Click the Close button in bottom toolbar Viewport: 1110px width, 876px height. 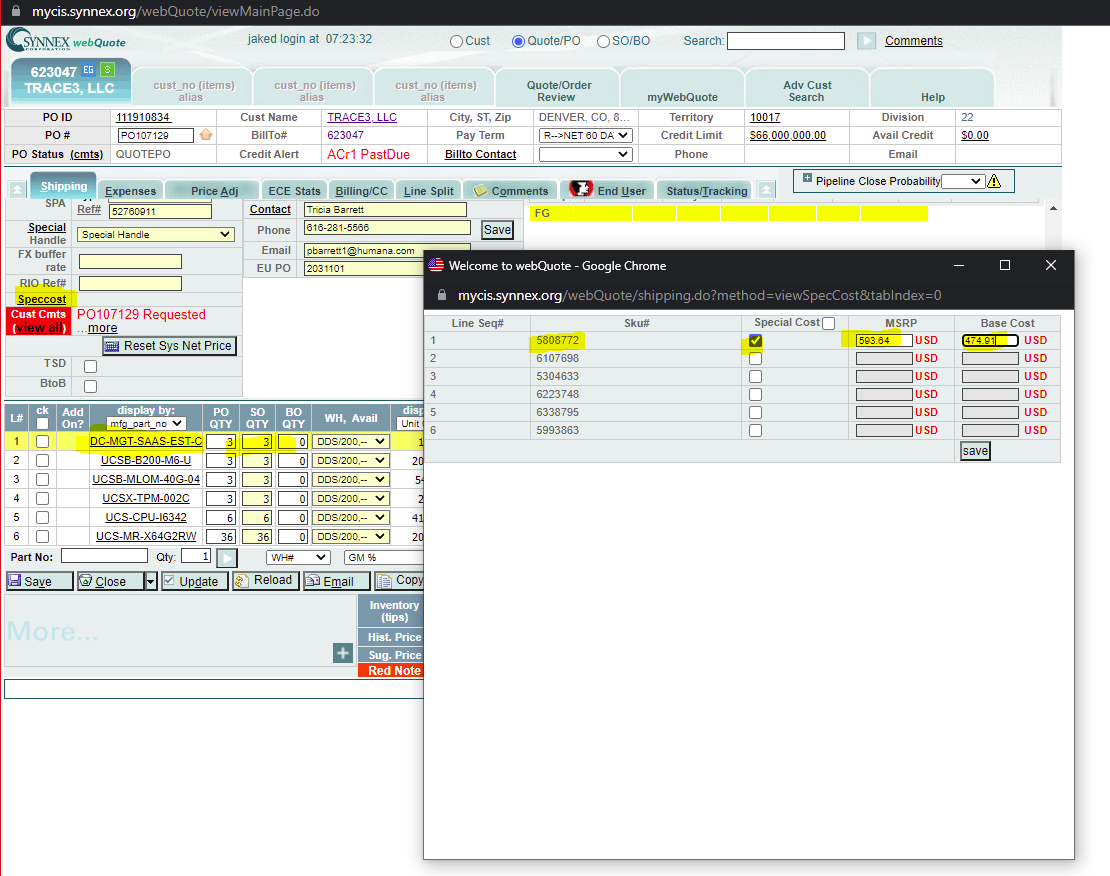(x=111, y=581)
